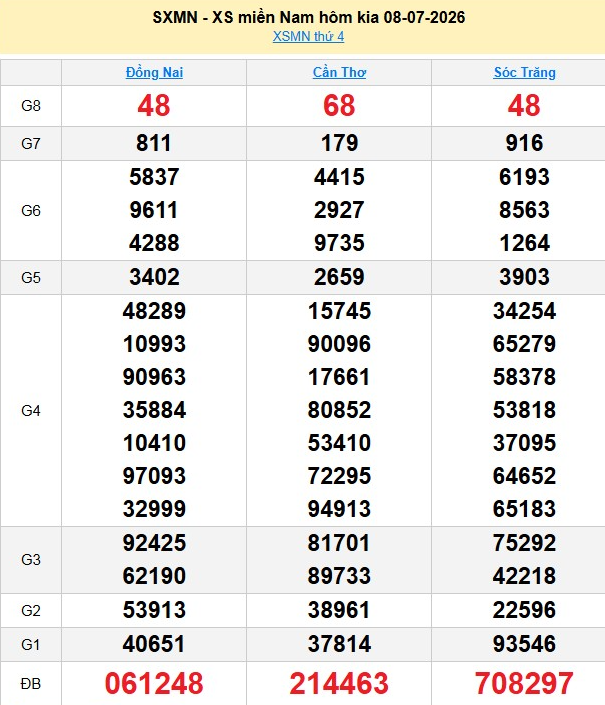
Task: Open the Sóc Trăng province link
Action: click(x=525, y=72)
